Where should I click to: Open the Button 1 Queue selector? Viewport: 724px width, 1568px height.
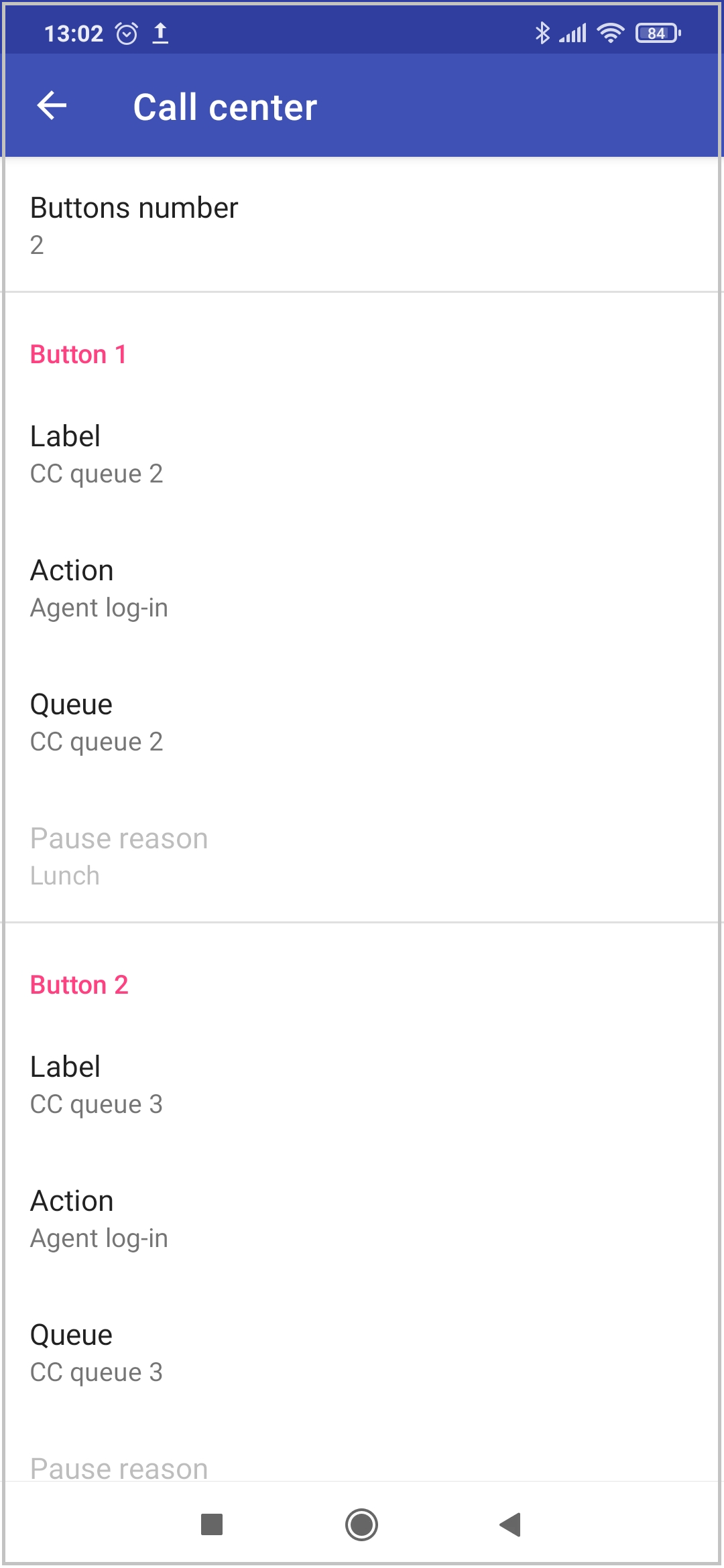pyautogui.click(x=362, y=722)
